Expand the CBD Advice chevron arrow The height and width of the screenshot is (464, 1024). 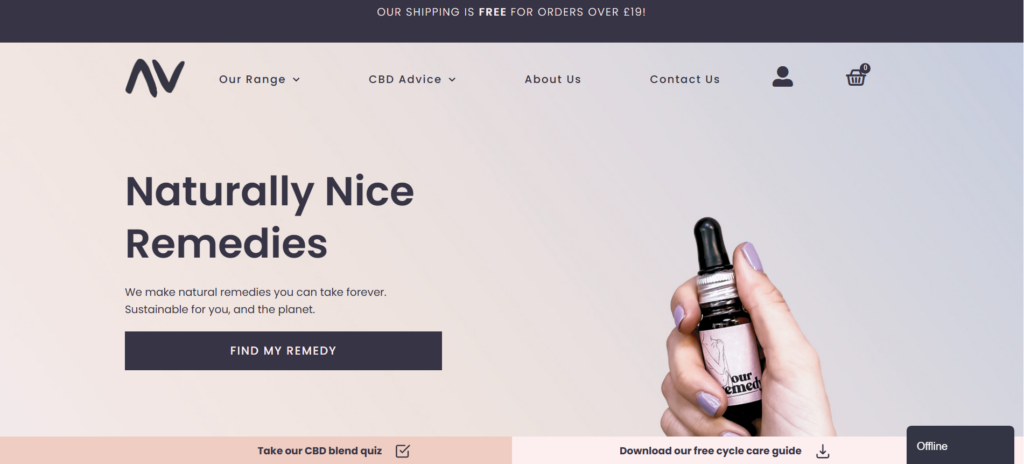(452, 80)
